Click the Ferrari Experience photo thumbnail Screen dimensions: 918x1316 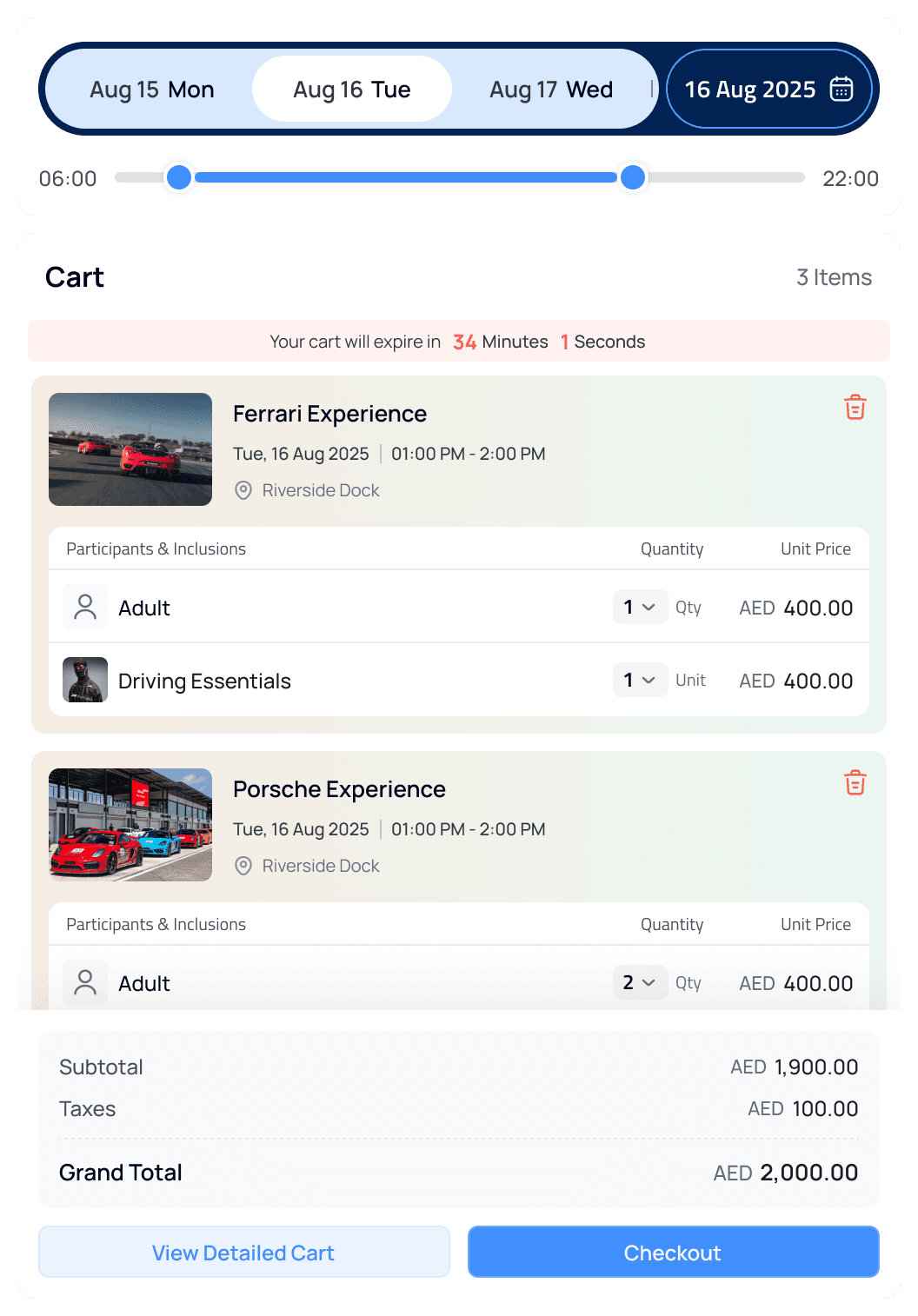pyautogui.click(x=130, y=449)
